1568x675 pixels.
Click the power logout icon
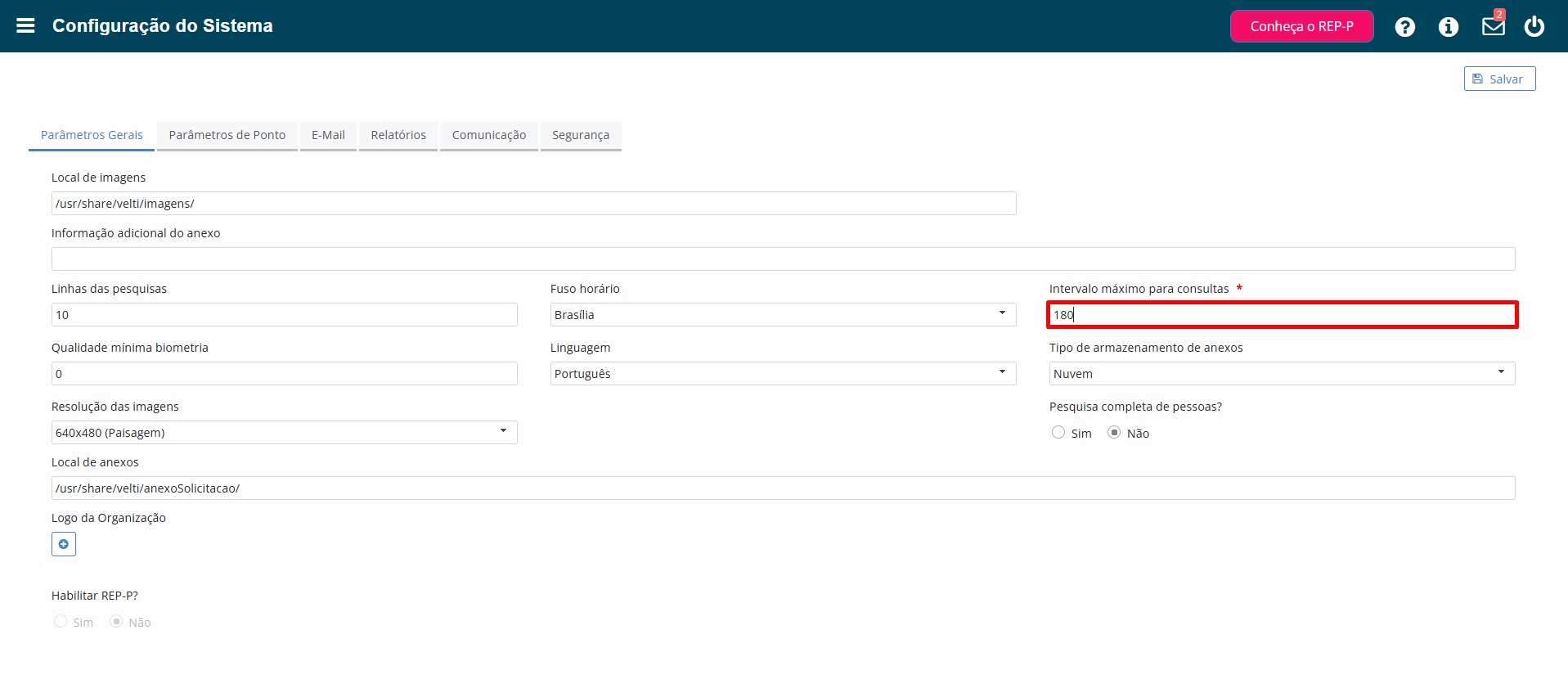(x=1534, y=26)
